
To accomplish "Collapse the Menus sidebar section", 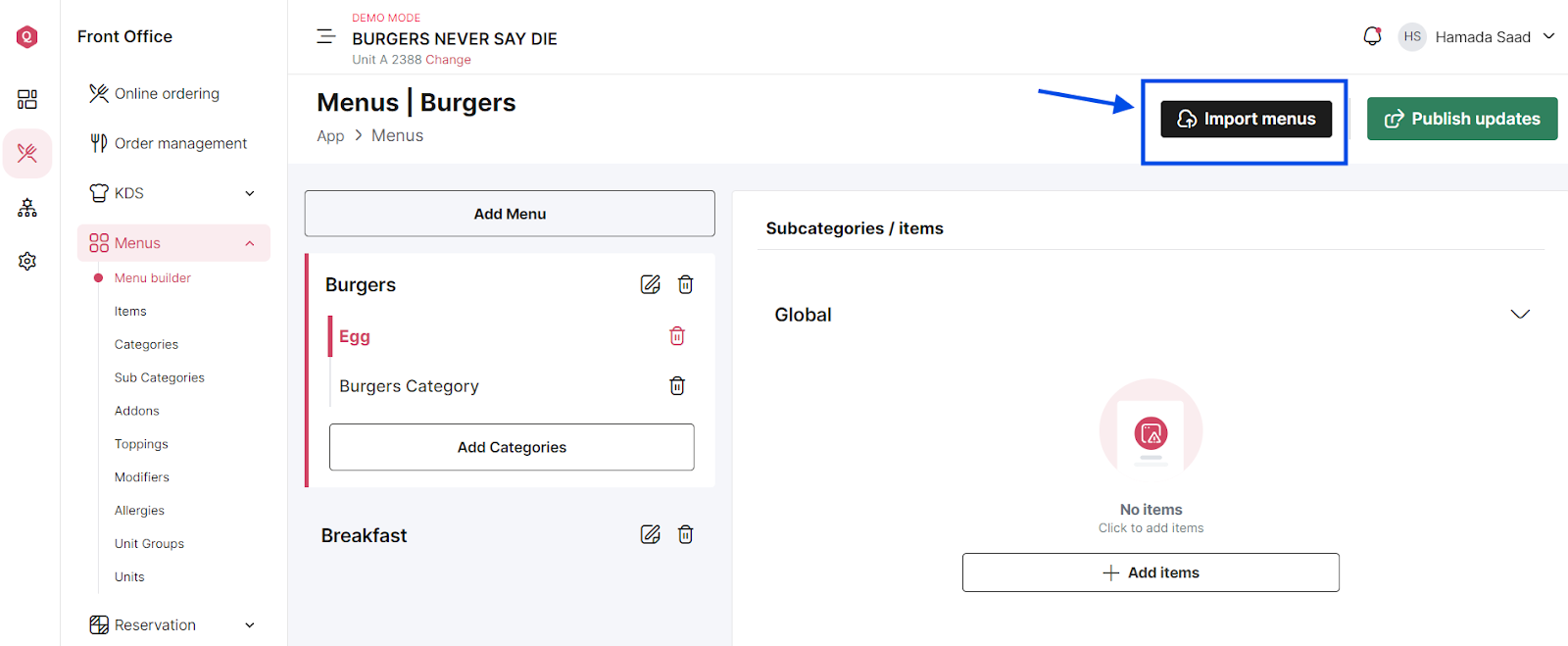I will click(x=172, y=243).
